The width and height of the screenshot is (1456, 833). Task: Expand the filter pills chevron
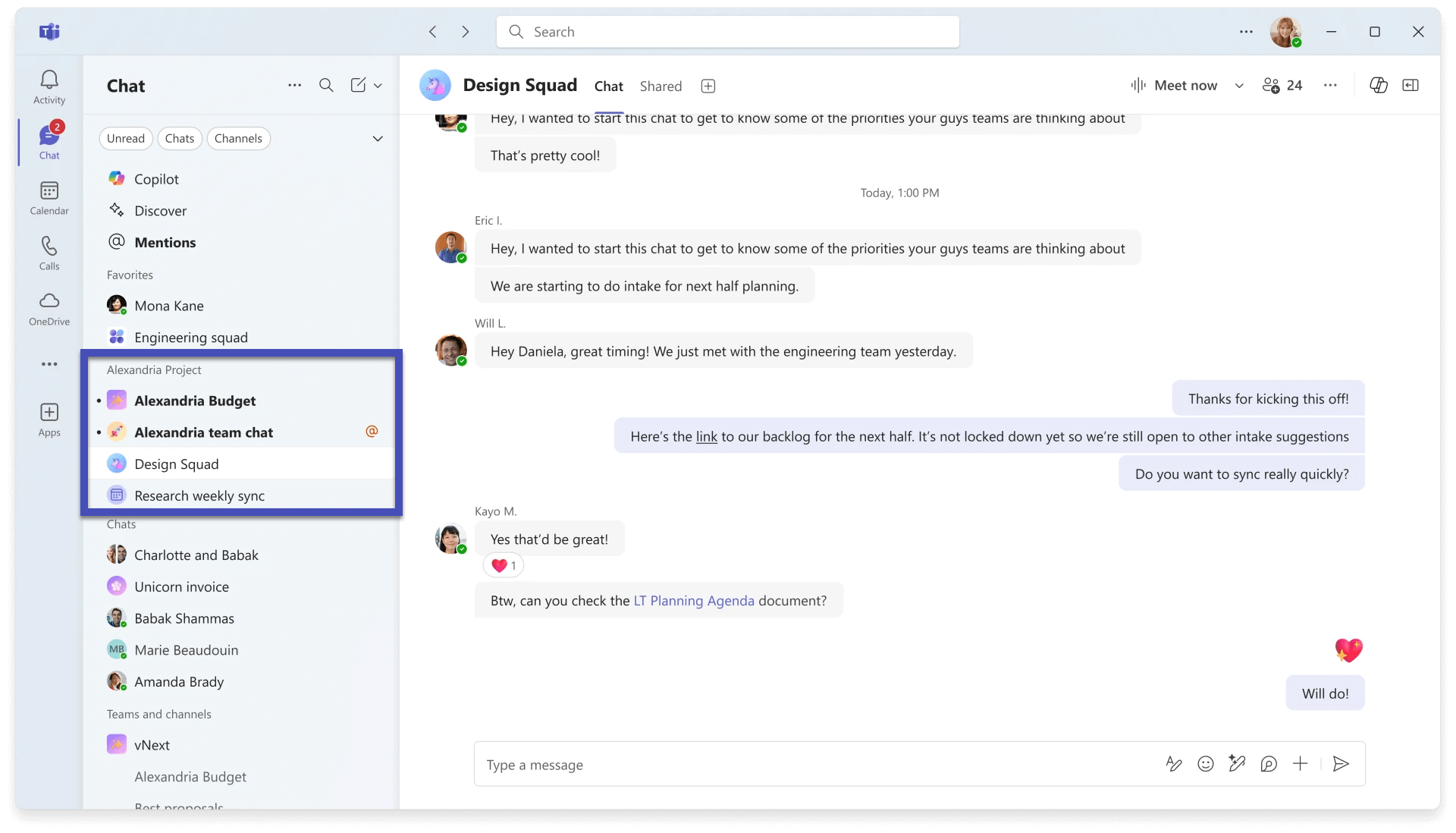378,138
